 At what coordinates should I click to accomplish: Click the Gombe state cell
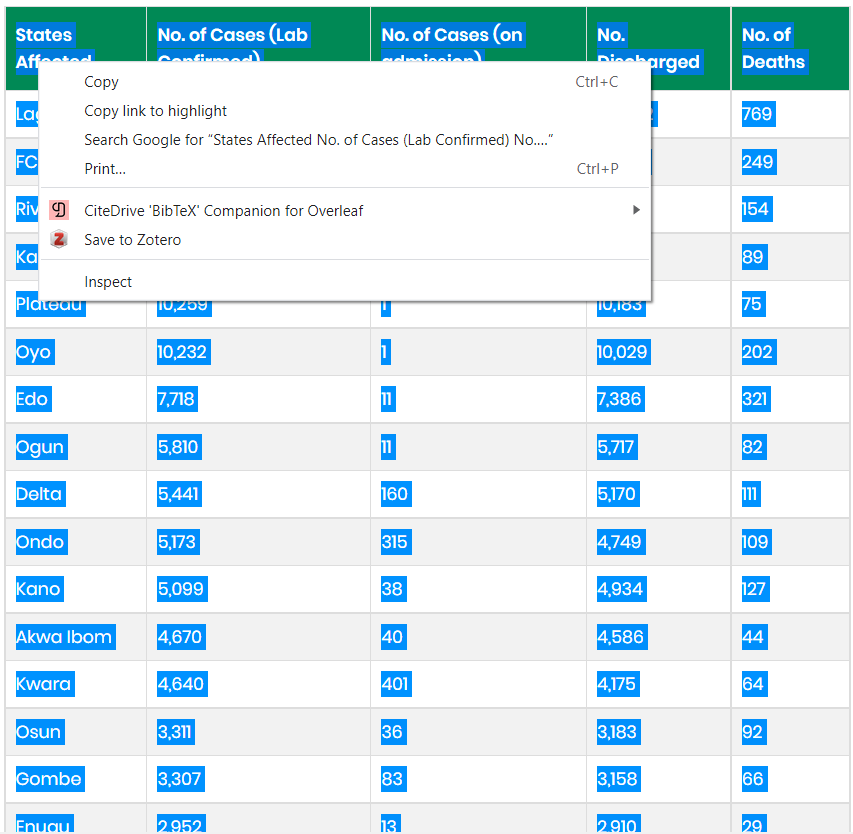(x=49, y=779)
